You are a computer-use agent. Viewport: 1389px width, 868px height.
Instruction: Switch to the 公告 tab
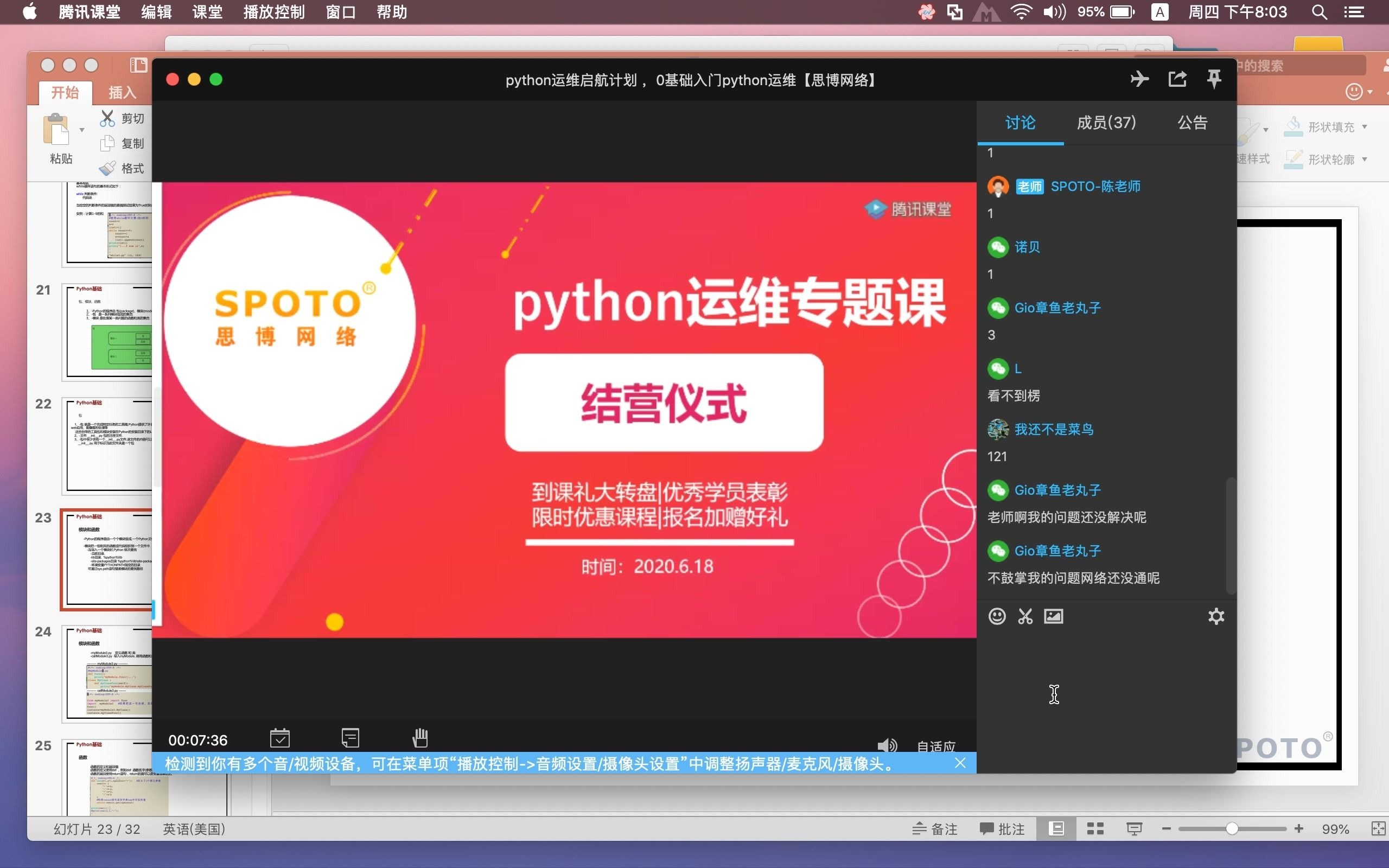(x=1192, y=122)
